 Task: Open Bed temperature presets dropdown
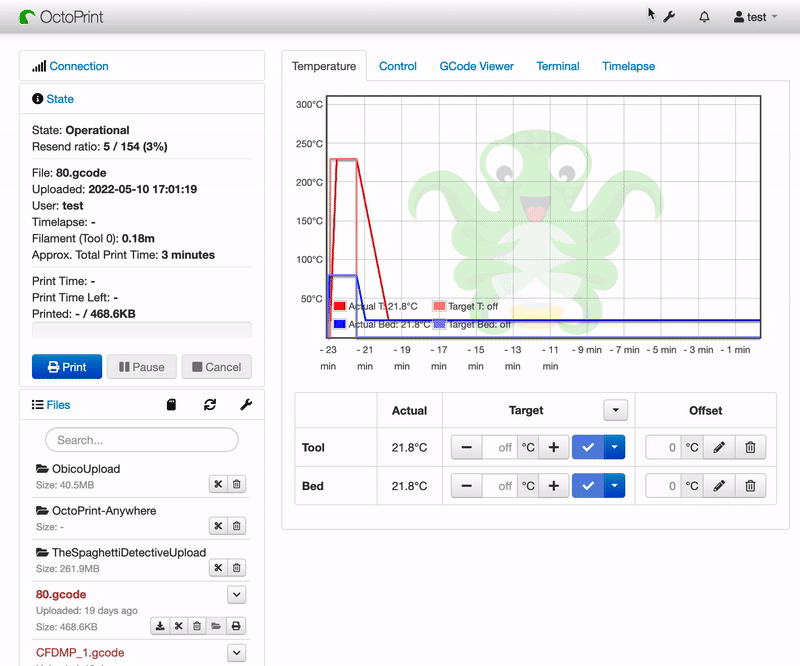click(614, 486)
